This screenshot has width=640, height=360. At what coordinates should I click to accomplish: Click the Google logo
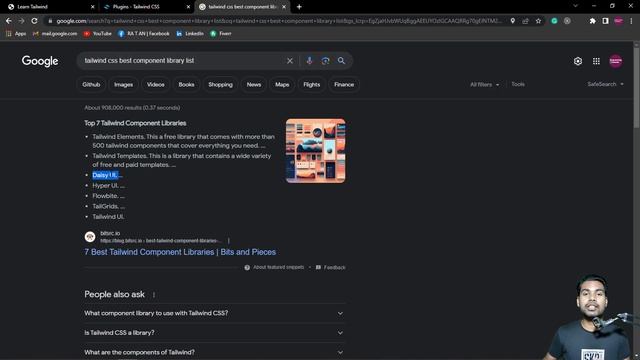click(x=40, y=61)
